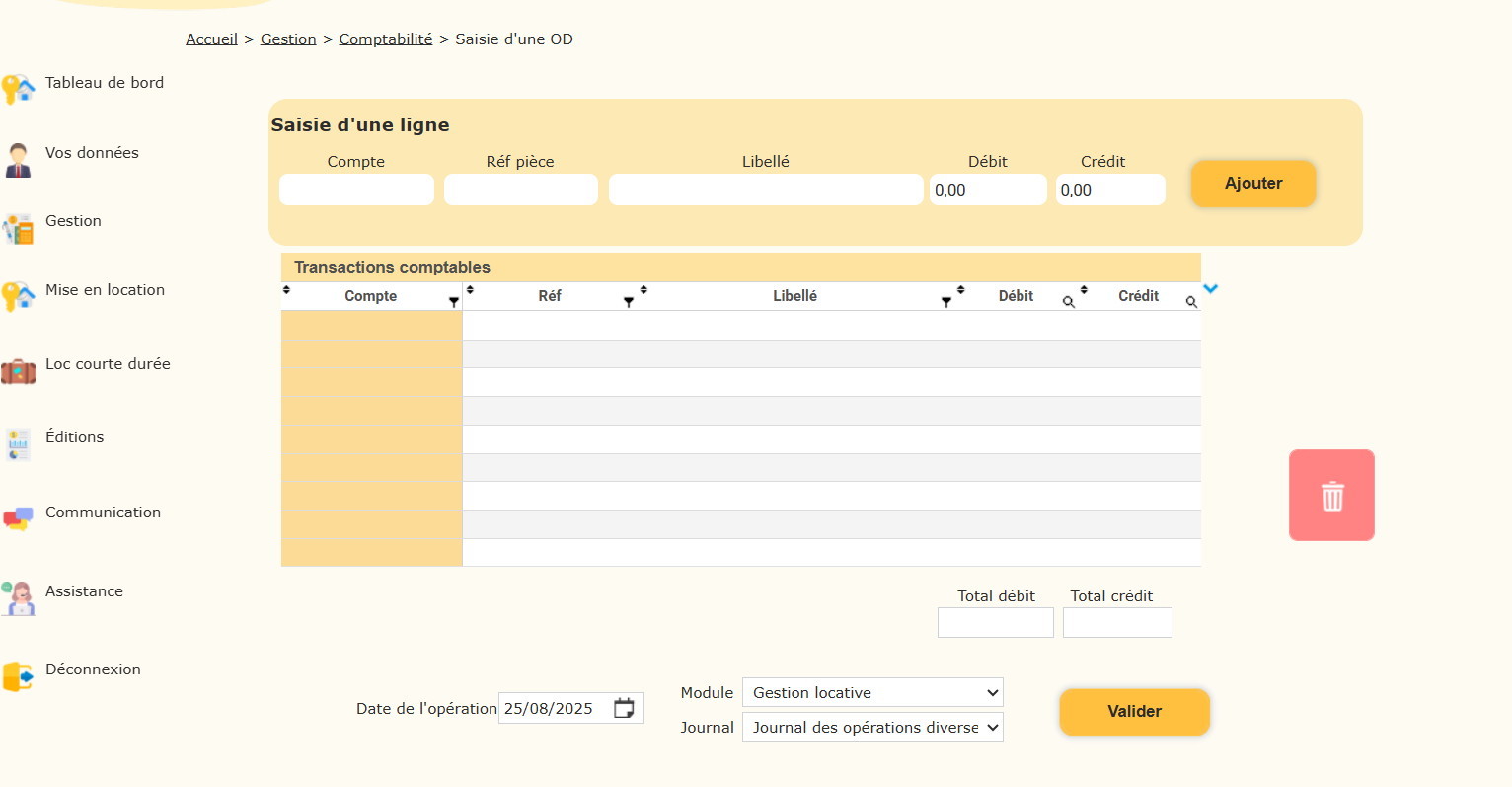Image resolution: width=1512 pixels, height=787 pixels.
Task: Expand the blue chevron beside the table header
Action: (1211, 289)
